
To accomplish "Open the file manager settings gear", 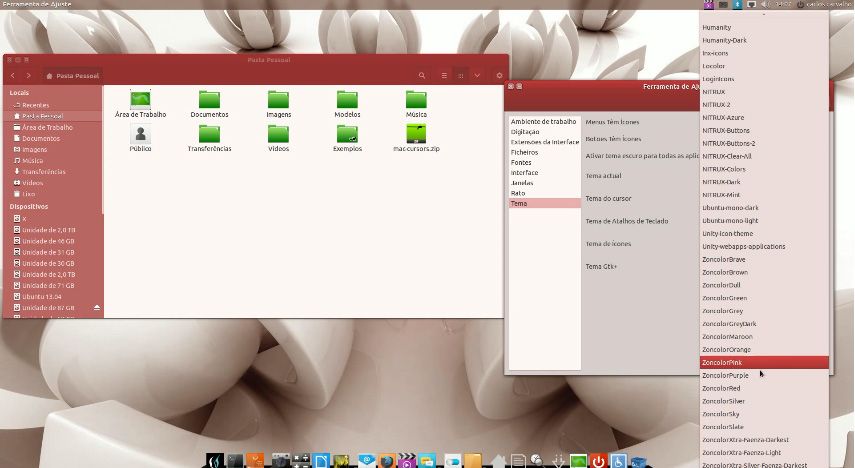I will (499, 76).
